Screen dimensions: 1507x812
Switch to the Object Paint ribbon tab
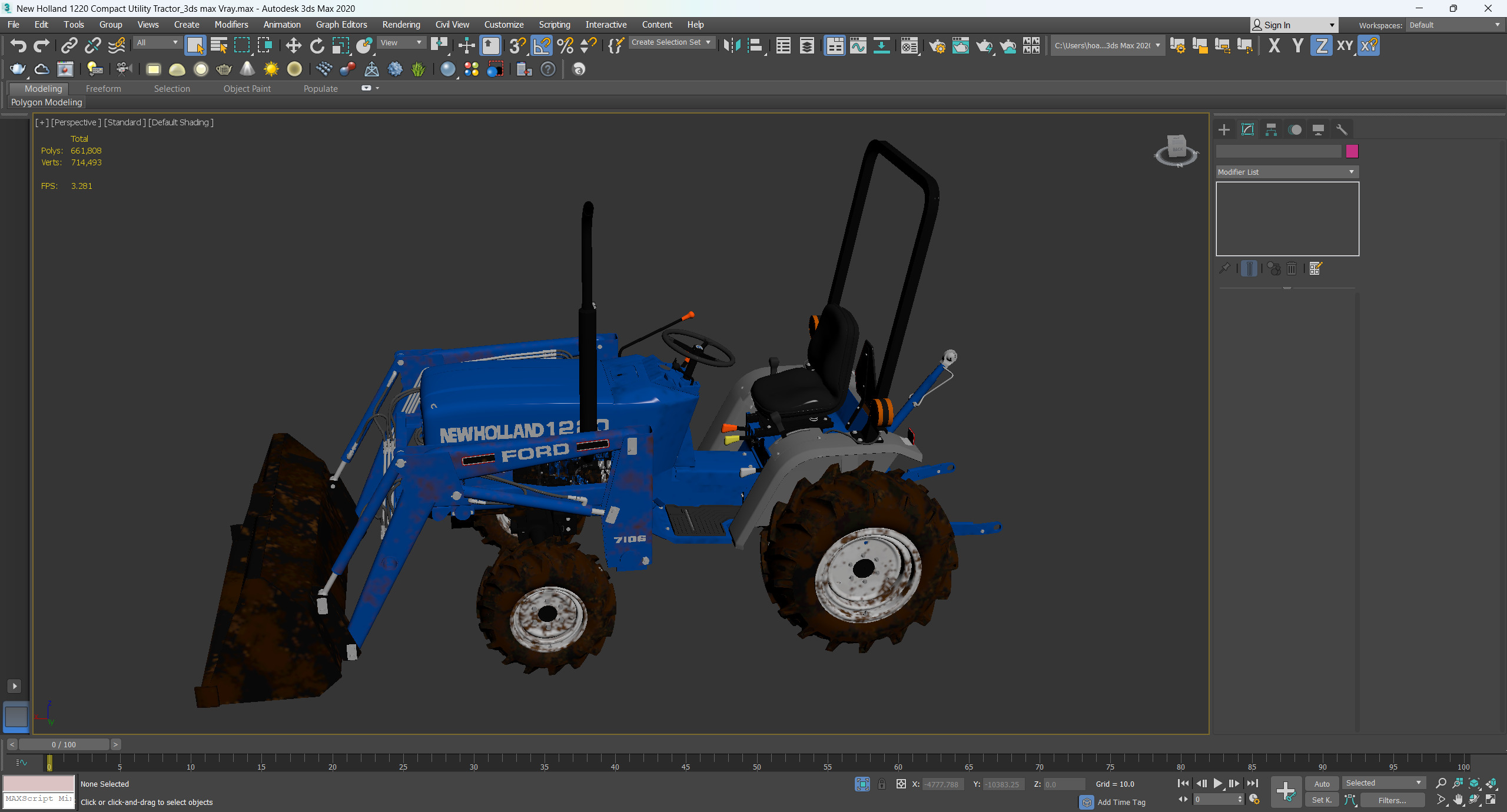pyautogui.click(x=247, y=89)
